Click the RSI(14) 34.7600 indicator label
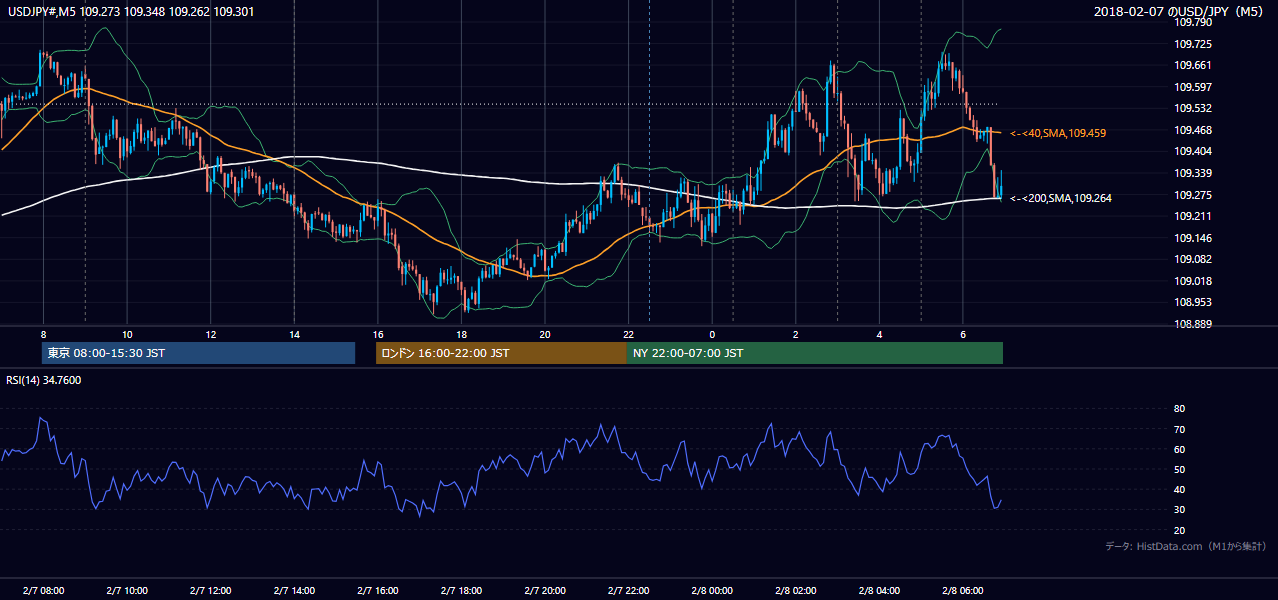The width and height of the screenshot is (1278, 600). (44, 380)
